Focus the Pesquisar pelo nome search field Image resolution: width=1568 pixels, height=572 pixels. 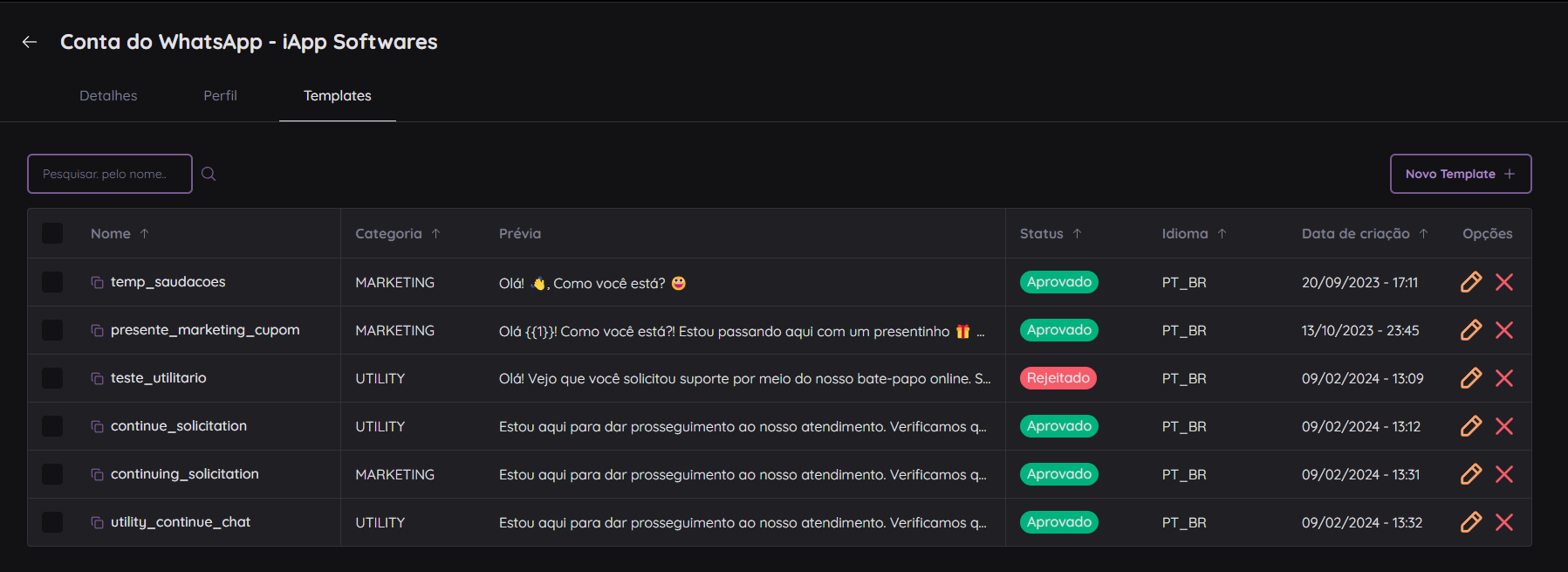[x=110, y=174]
